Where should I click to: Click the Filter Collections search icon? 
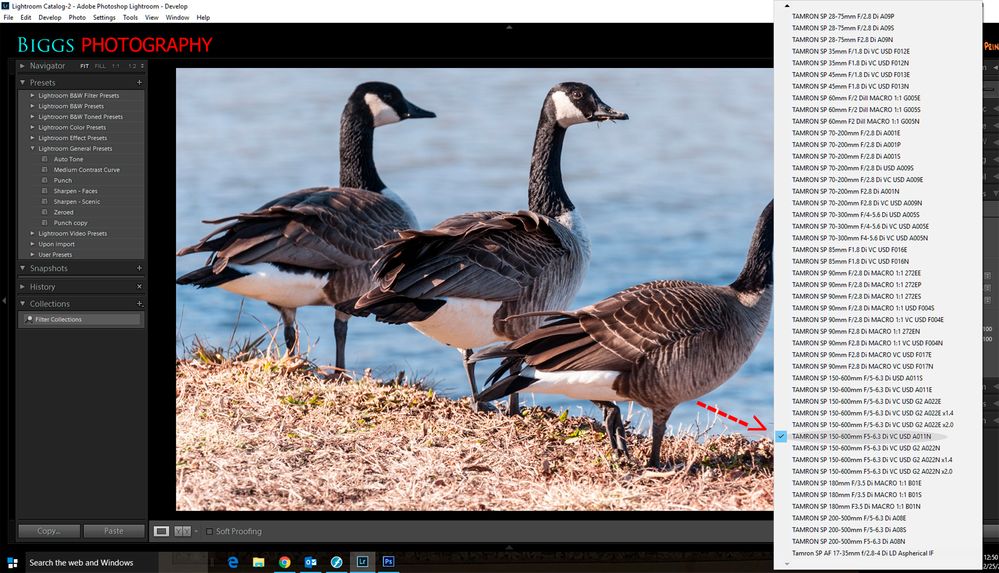(x=29, y=319)
